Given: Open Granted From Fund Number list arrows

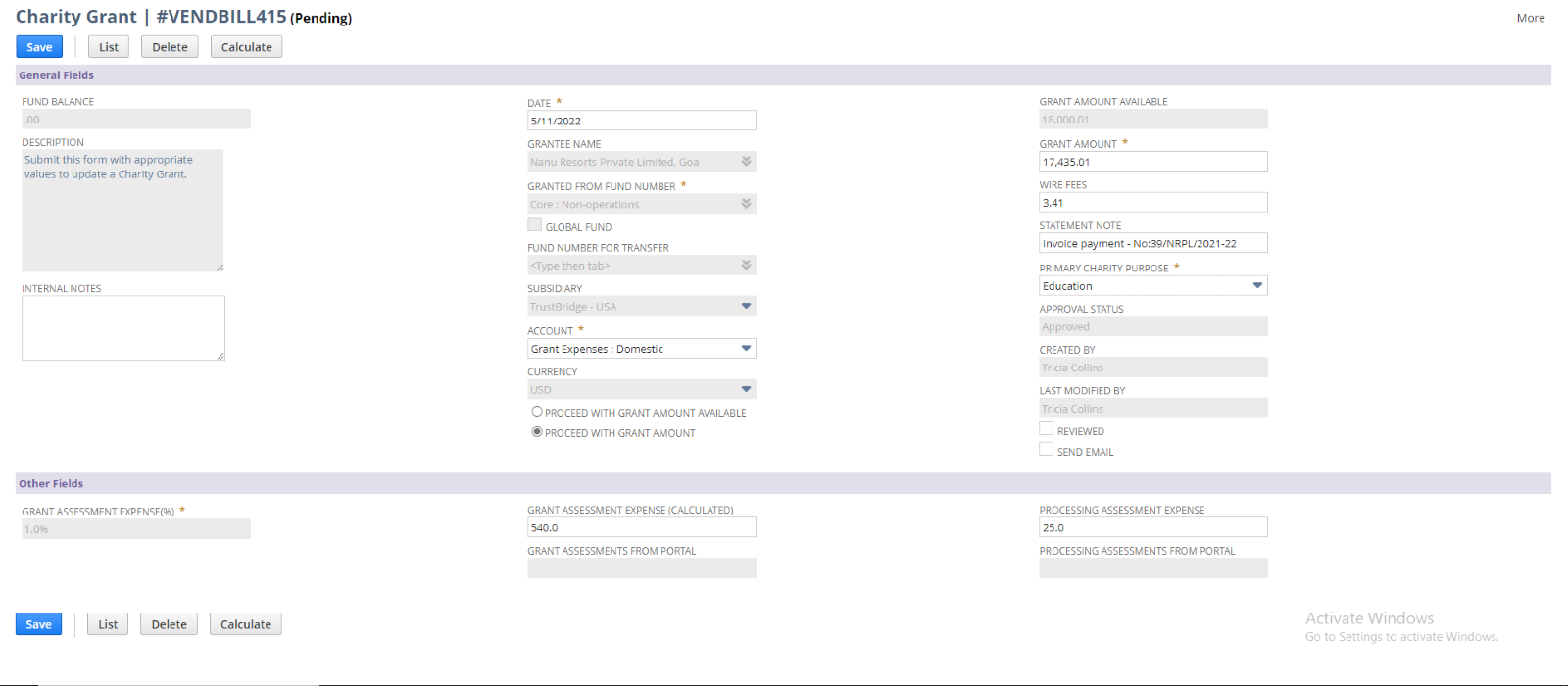Looking at the screenshot, I should [x=746, y=204].
